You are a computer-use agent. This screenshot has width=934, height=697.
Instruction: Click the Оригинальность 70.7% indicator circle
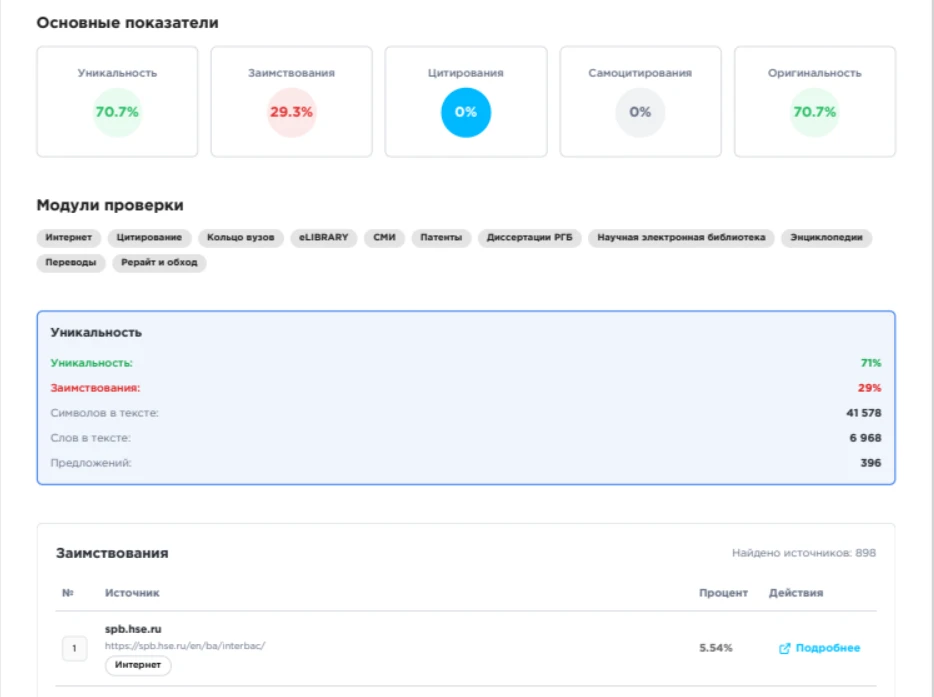(814, 112)
